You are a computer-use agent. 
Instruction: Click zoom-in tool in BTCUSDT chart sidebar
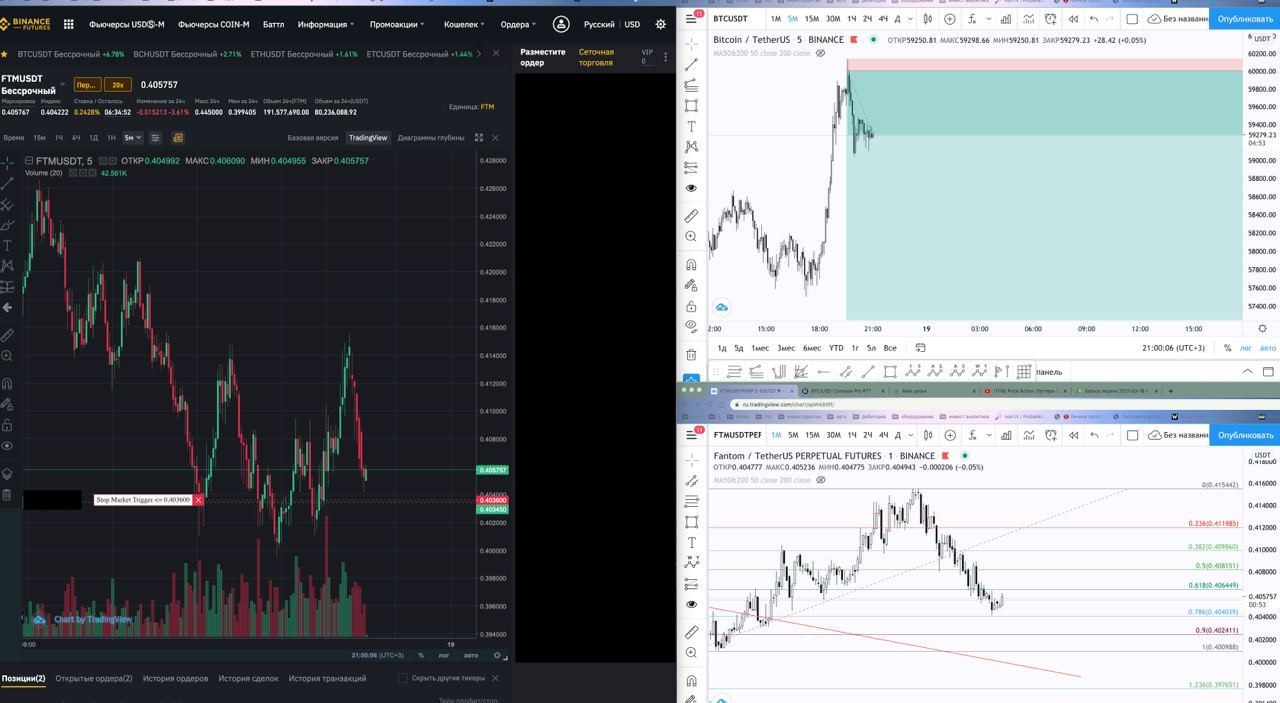click(x=691, y=237)
